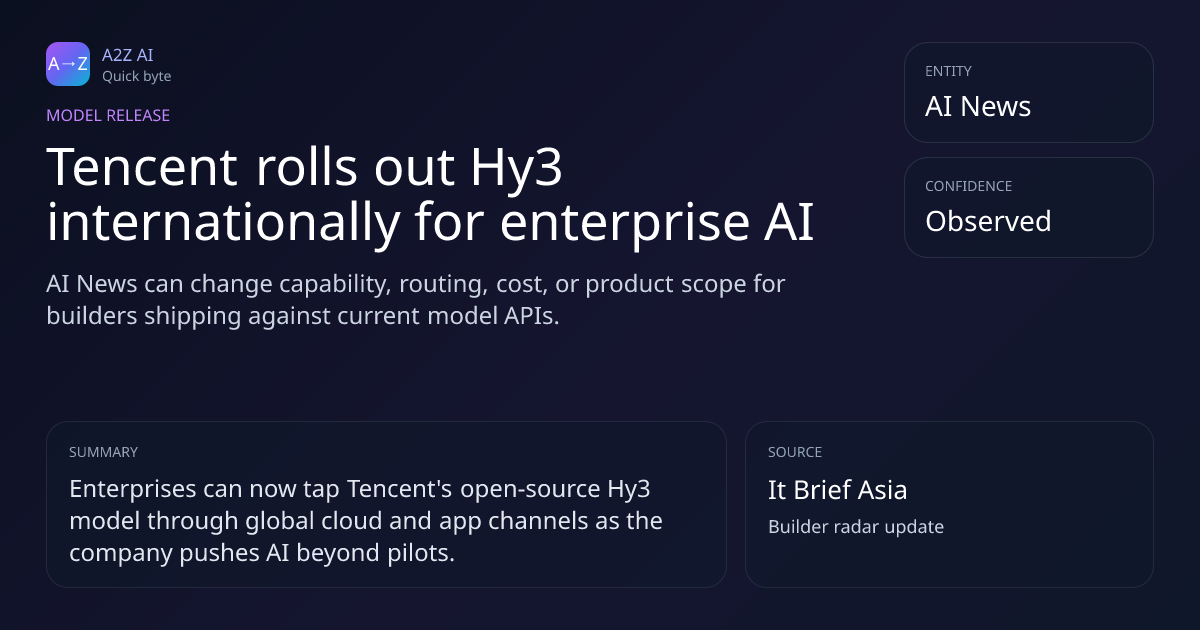1200x630 pixels.
Task: Select the A2Z AI brand name
Action: tap(127, 55)
